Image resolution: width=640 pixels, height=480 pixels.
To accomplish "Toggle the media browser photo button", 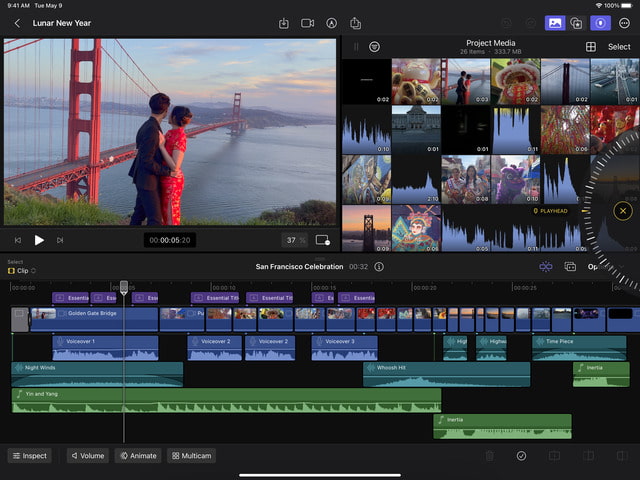I will pyautogui.click(x=554, y=22).
